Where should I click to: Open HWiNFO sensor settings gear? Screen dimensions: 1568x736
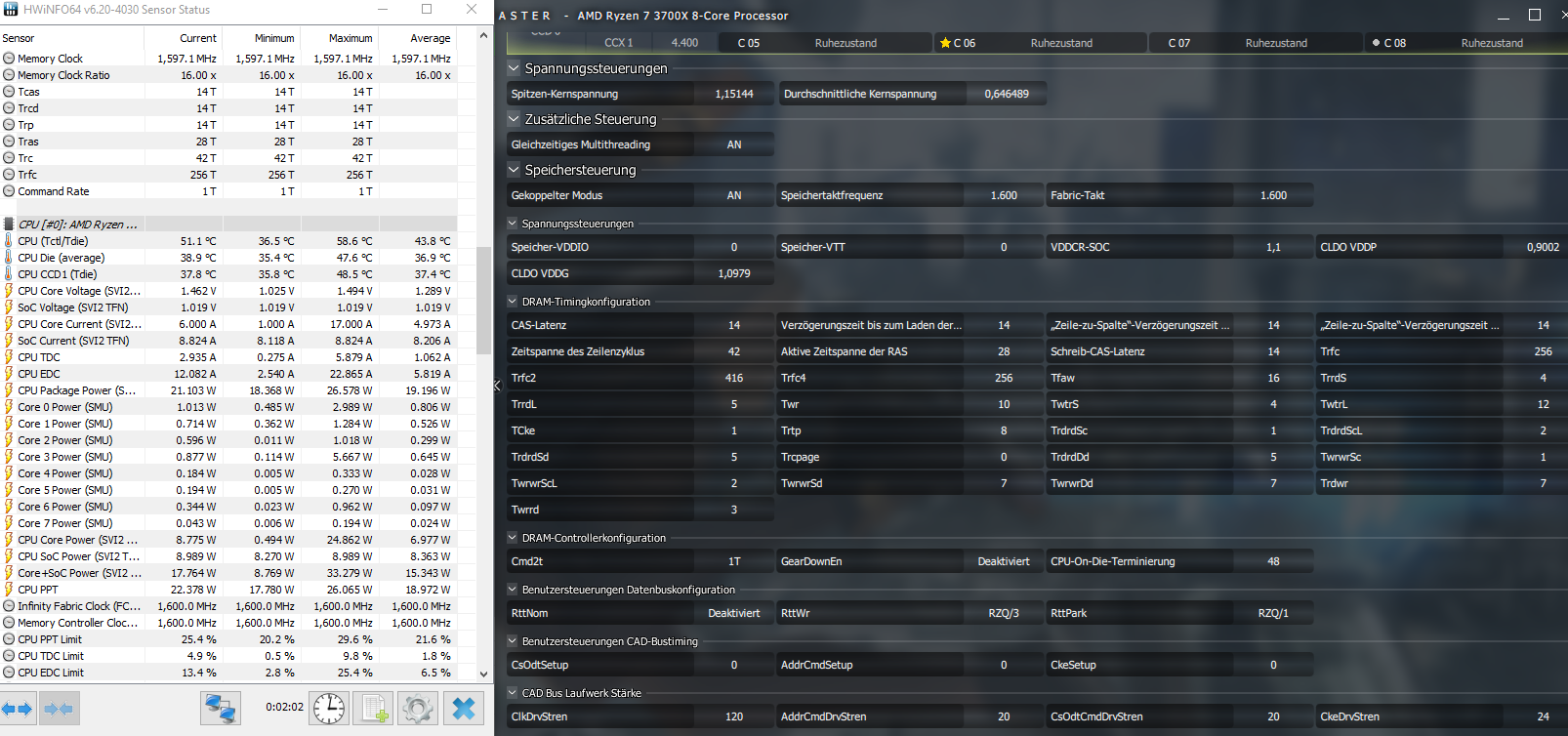click(x=418, y=709)
